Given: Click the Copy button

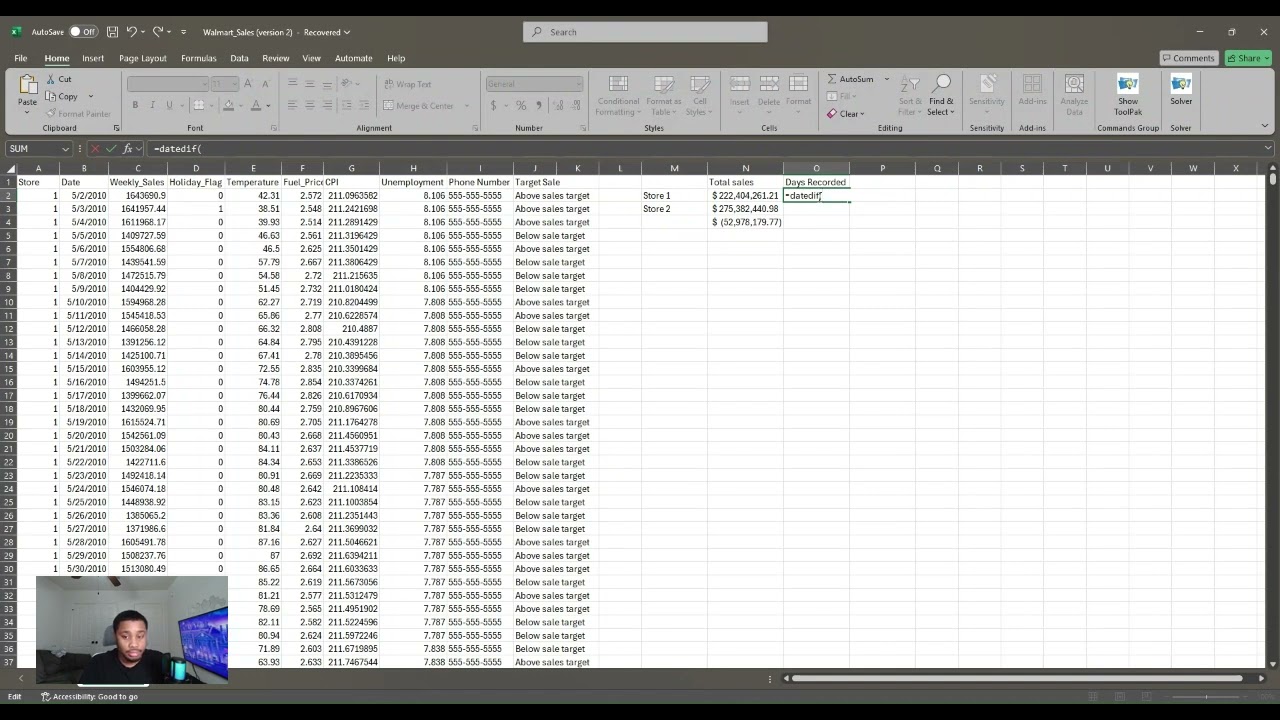Looking at the screenshot, I should click(62, 97).
